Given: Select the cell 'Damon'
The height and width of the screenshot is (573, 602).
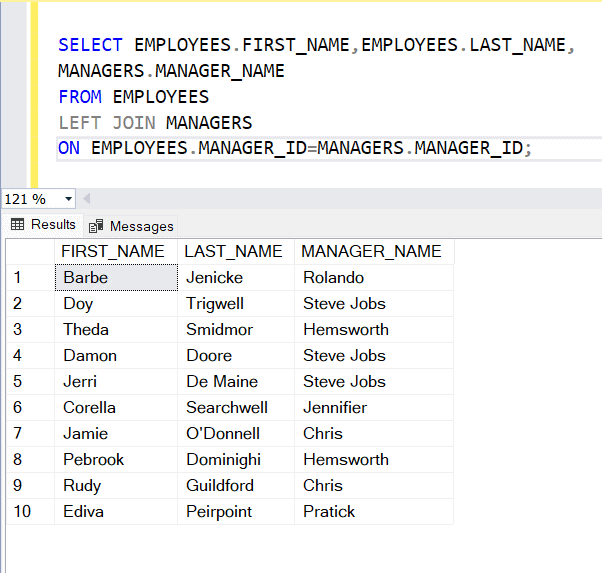Looking at the screenshot, I should [x=116, y=356].
